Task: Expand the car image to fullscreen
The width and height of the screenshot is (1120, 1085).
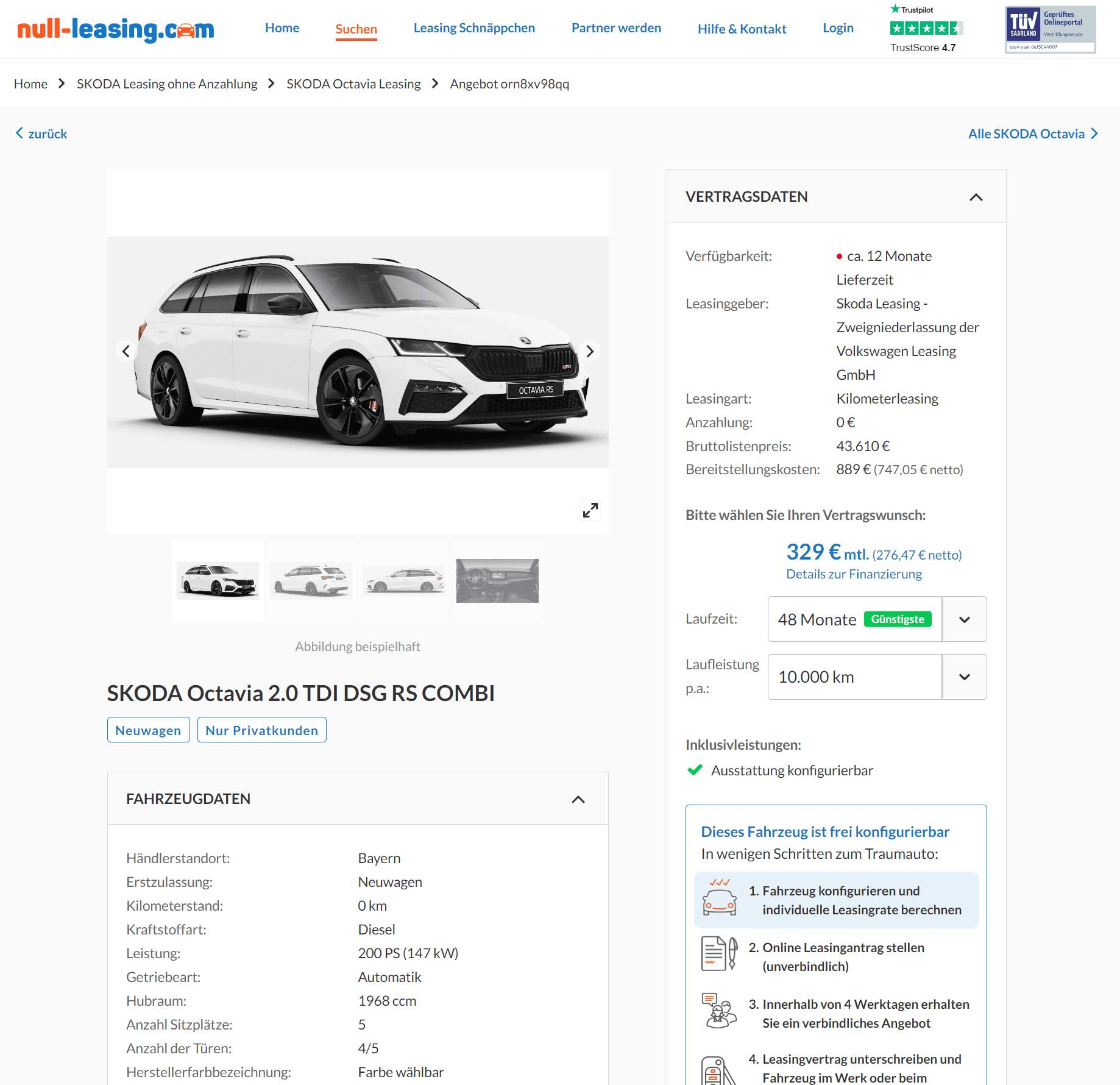Action: (590, 510)
